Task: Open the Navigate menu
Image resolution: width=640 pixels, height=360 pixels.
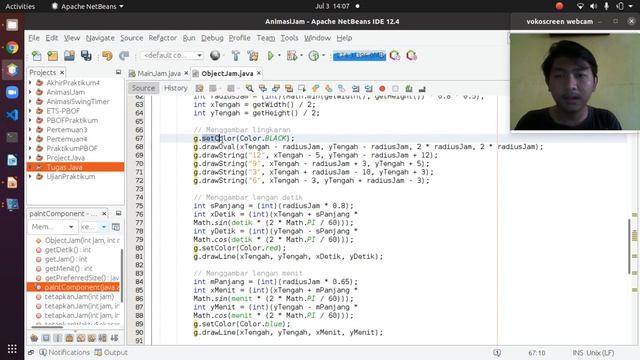Action: [x=100, y=38]
